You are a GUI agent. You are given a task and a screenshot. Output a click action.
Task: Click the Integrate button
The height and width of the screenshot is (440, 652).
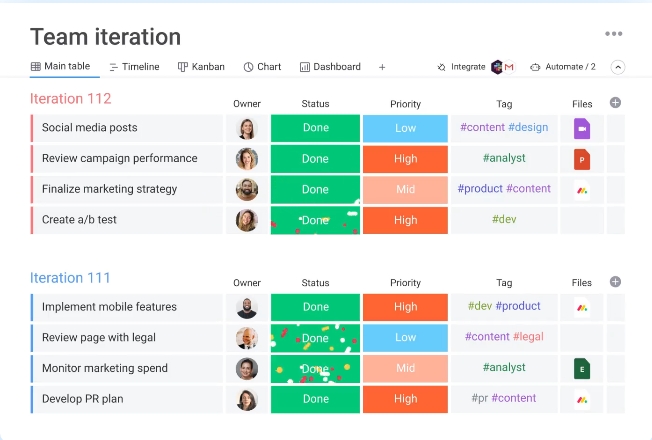(x=461, y=67)
